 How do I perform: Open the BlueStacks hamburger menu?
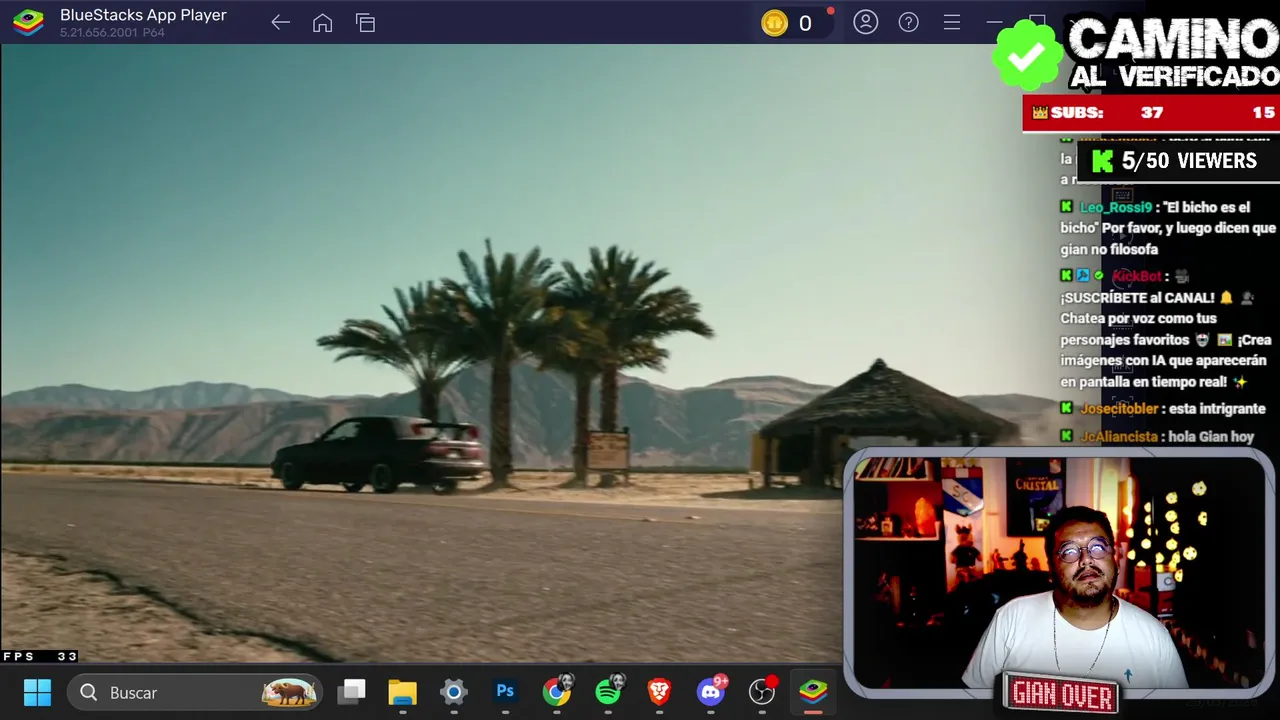[x=952, y=22]
